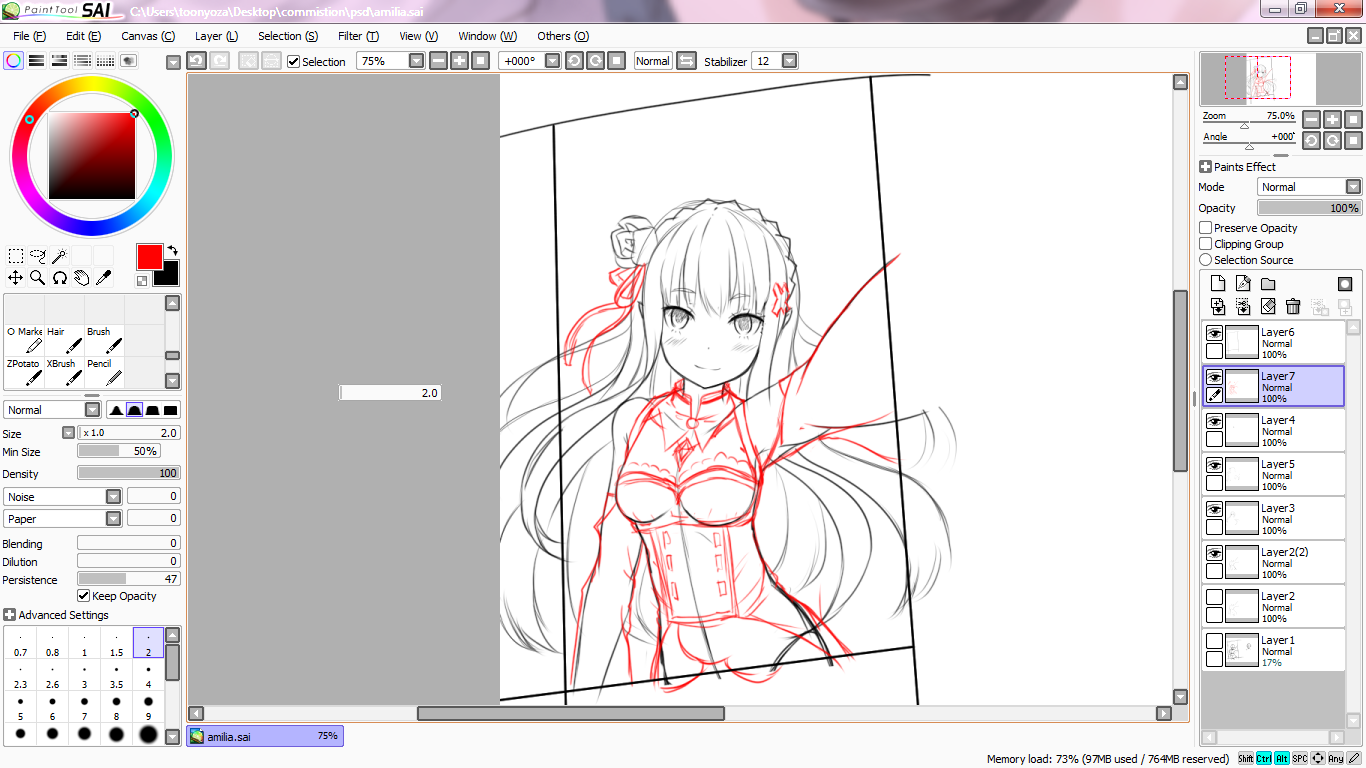1366x768 pixels.
Task: Show the color wheel panel
Action: click(14, 61)
